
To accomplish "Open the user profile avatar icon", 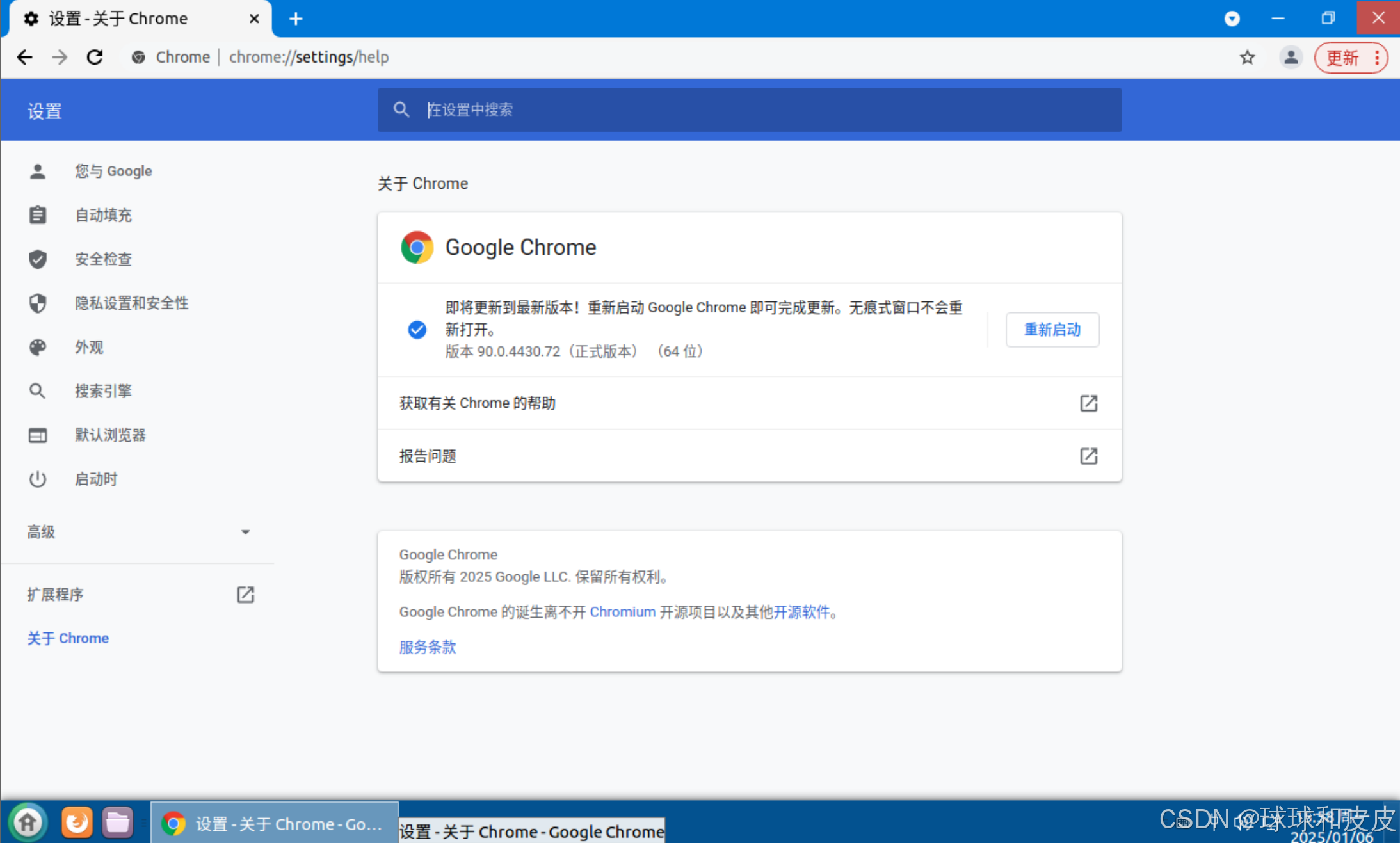I will (x=1291, y=57).
